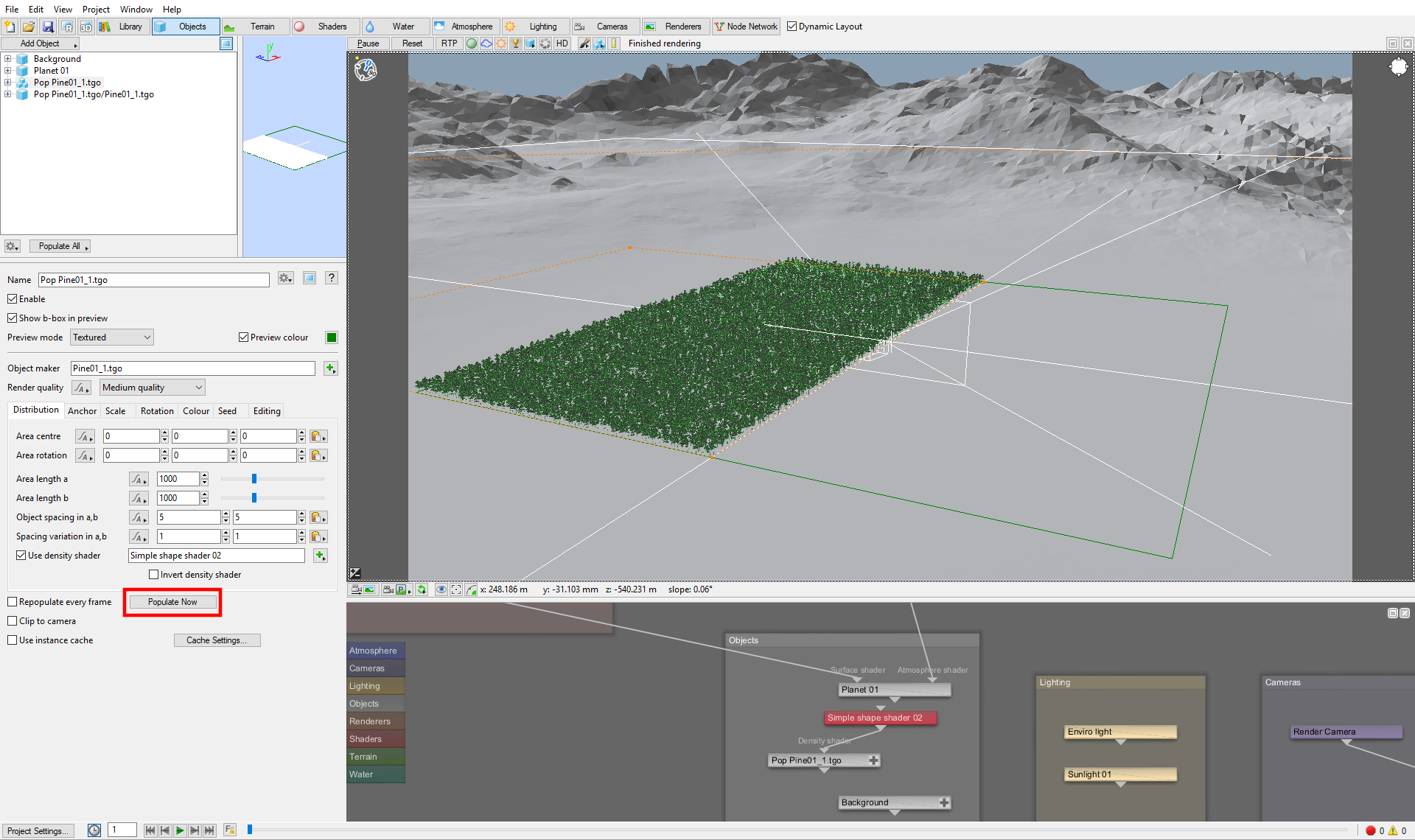
Task: Toggle the Dynamic Layout checkbox
Action: [x=792, y=27]
